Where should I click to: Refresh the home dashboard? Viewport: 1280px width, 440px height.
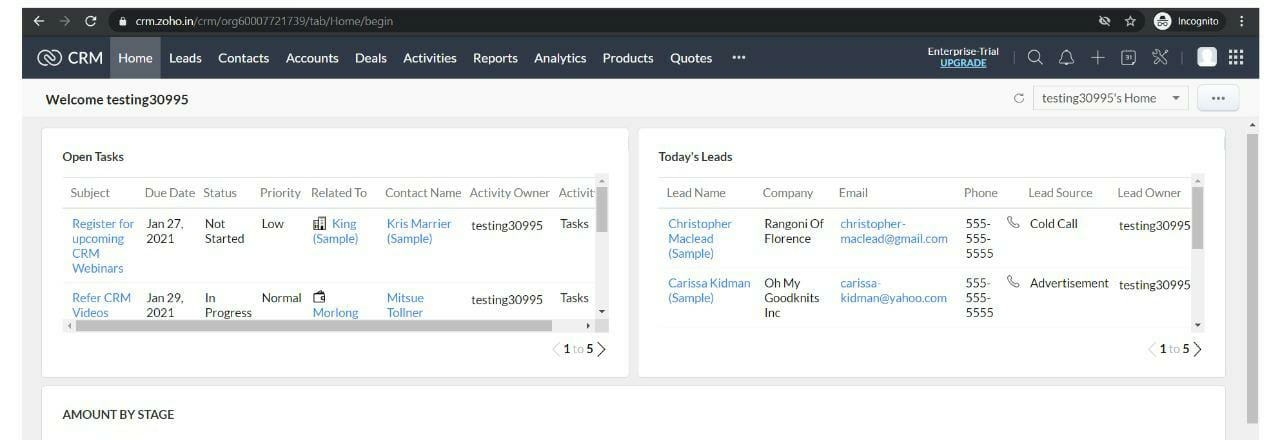1018,98
